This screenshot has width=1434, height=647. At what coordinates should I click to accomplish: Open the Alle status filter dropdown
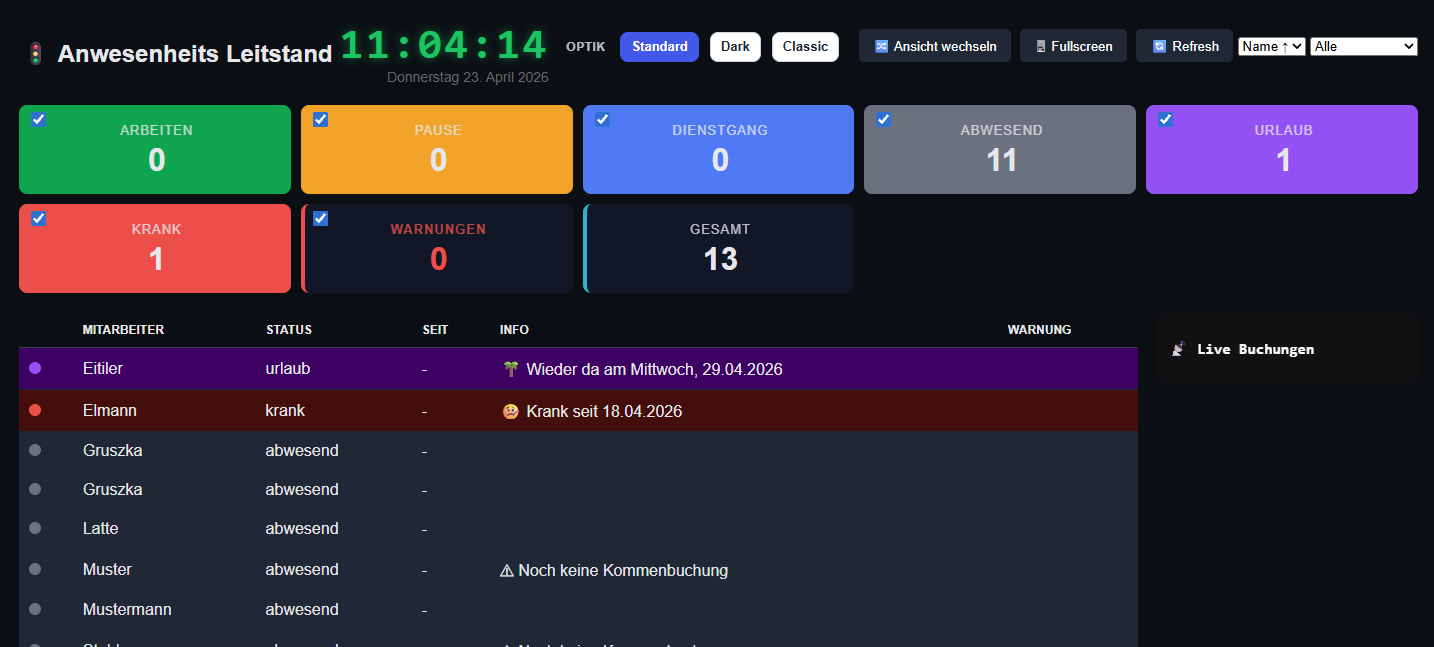(1363, 45)
